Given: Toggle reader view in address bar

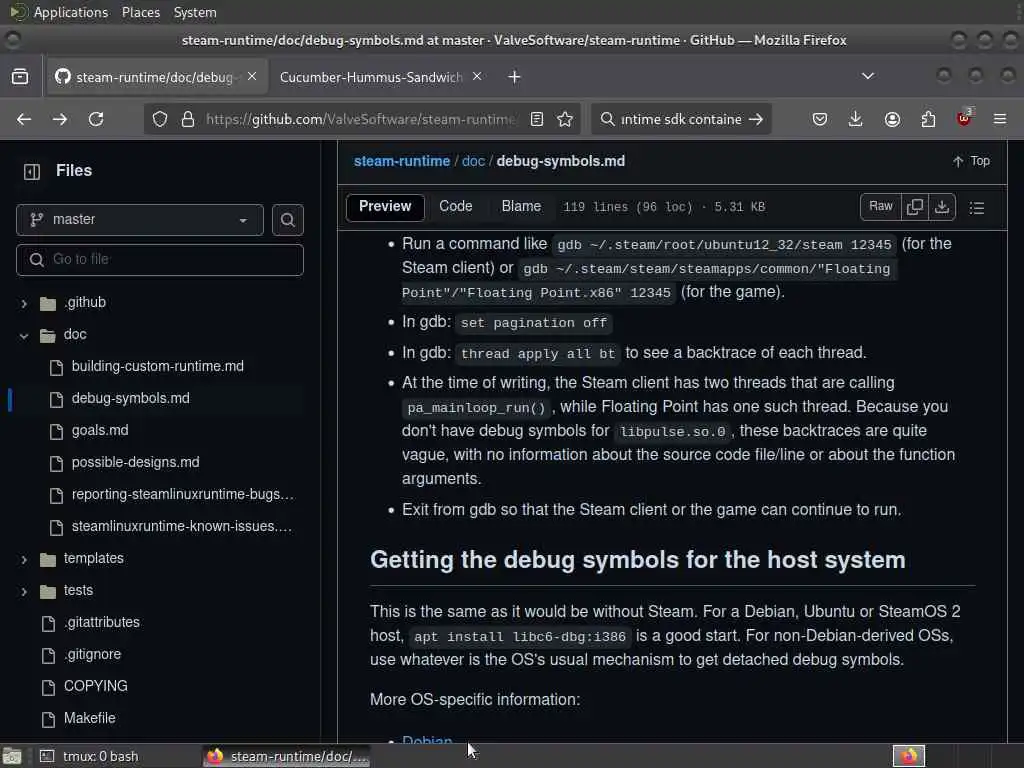Looking at the screenshot, I should (x=537, y=120).
